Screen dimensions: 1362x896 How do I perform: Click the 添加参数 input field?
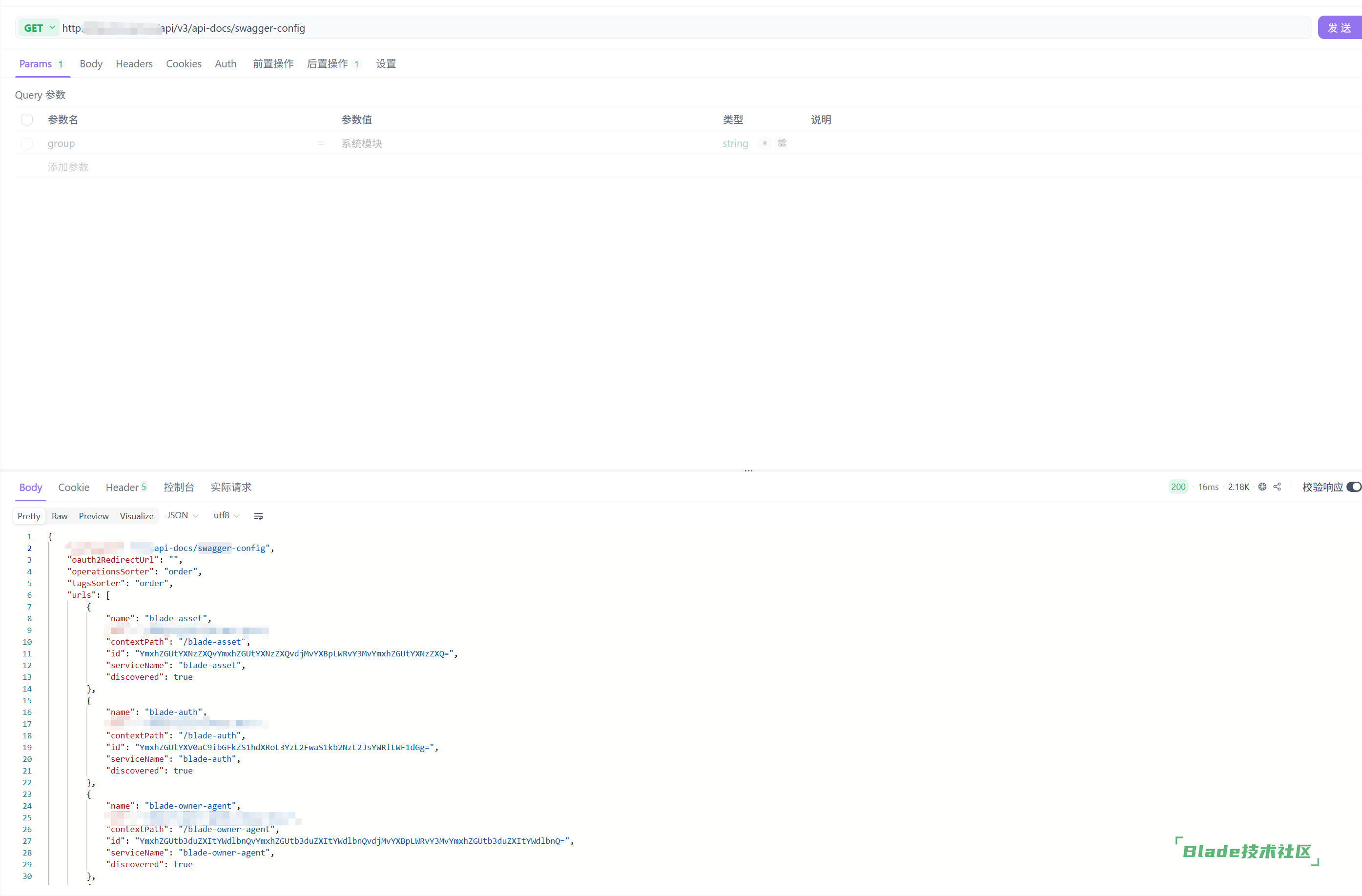click(68, 167)
